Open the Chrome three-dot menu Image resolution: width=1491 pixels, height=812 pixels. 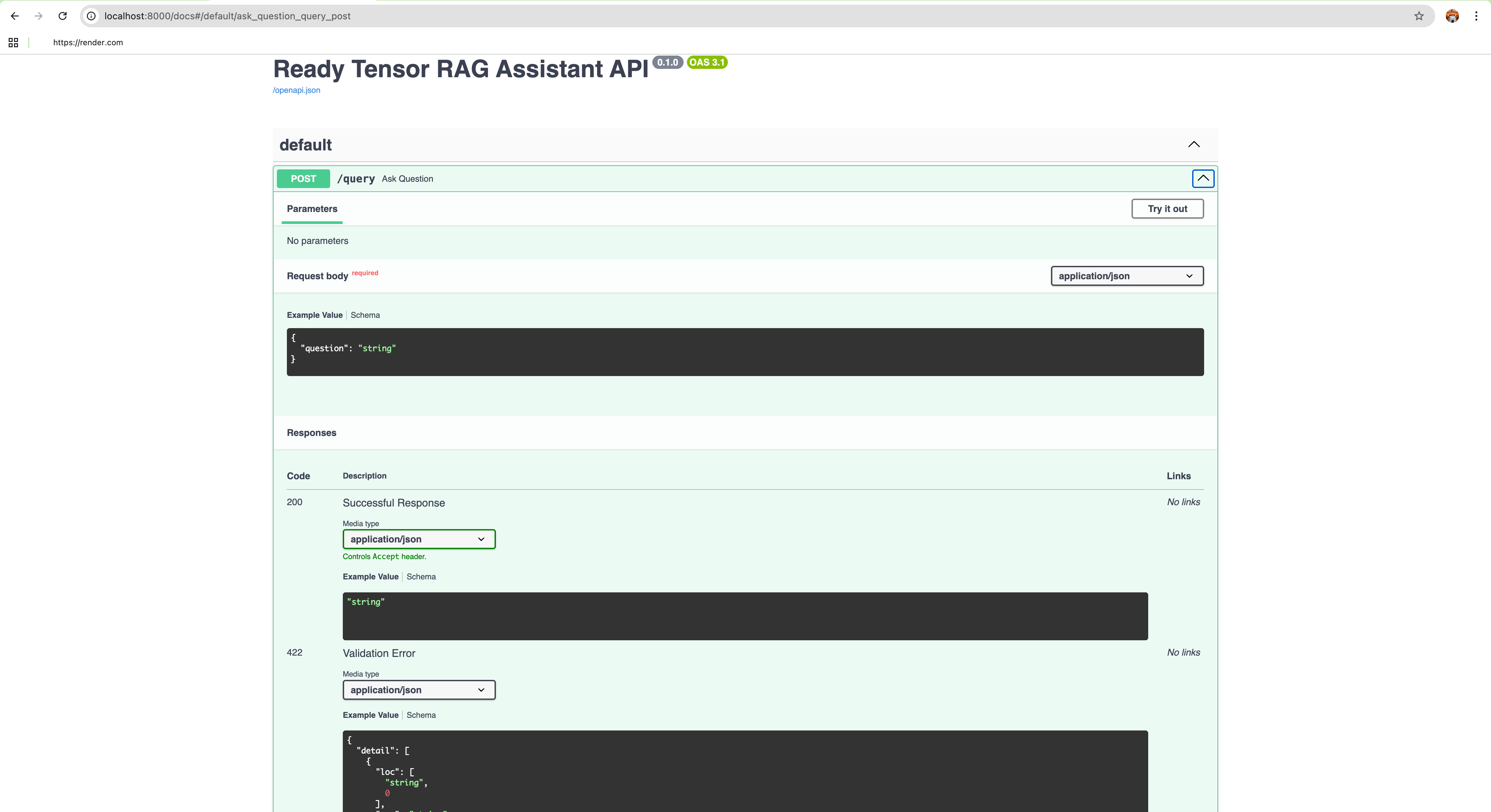[x=1476, y=16]
